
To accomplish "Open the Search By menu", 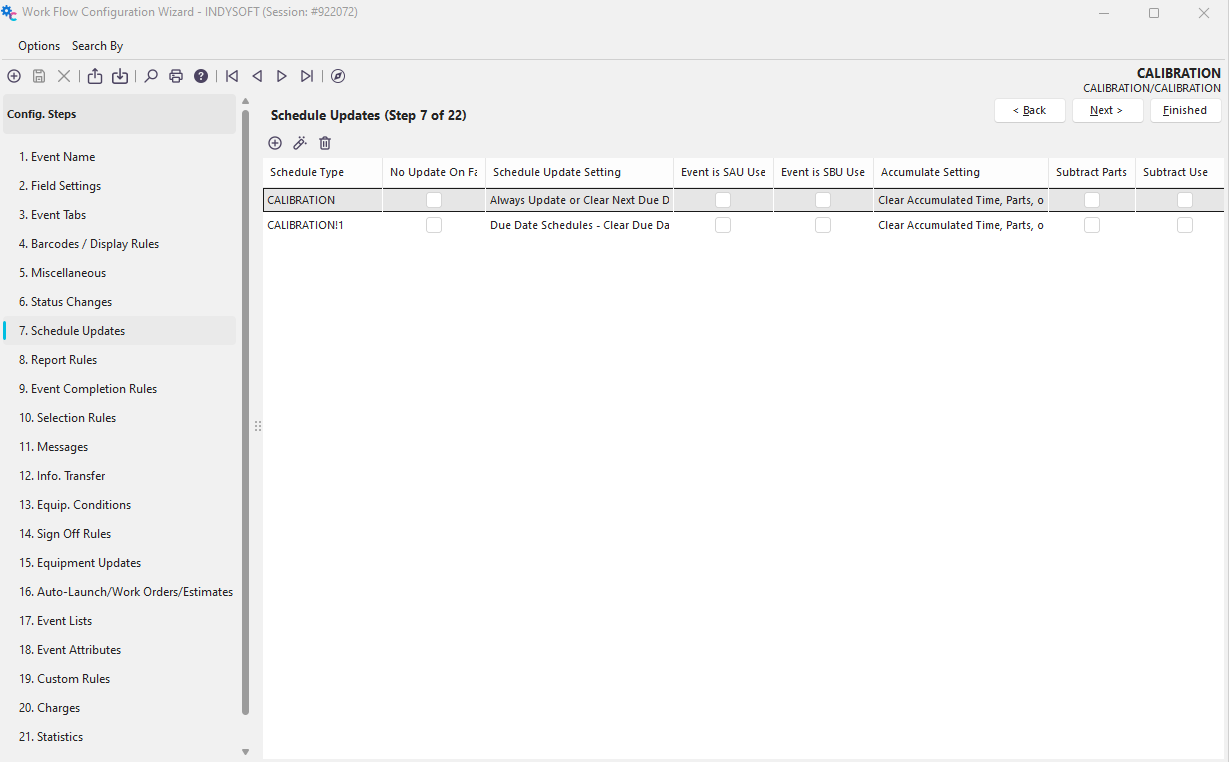I will pyautogui.click(x=98, y=46).
